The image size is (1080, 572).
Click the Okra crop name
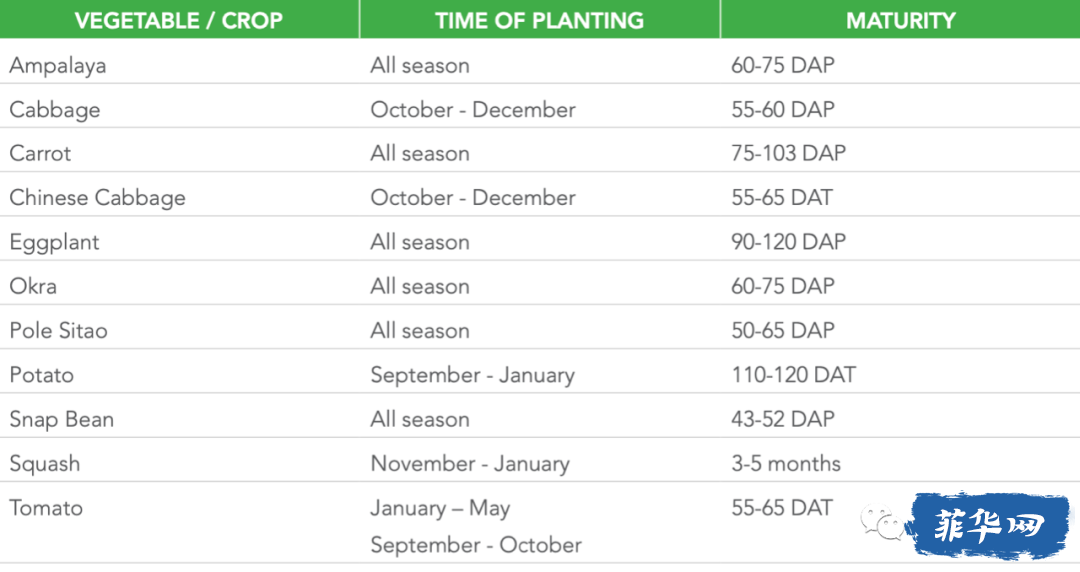[x=33, y=286]
